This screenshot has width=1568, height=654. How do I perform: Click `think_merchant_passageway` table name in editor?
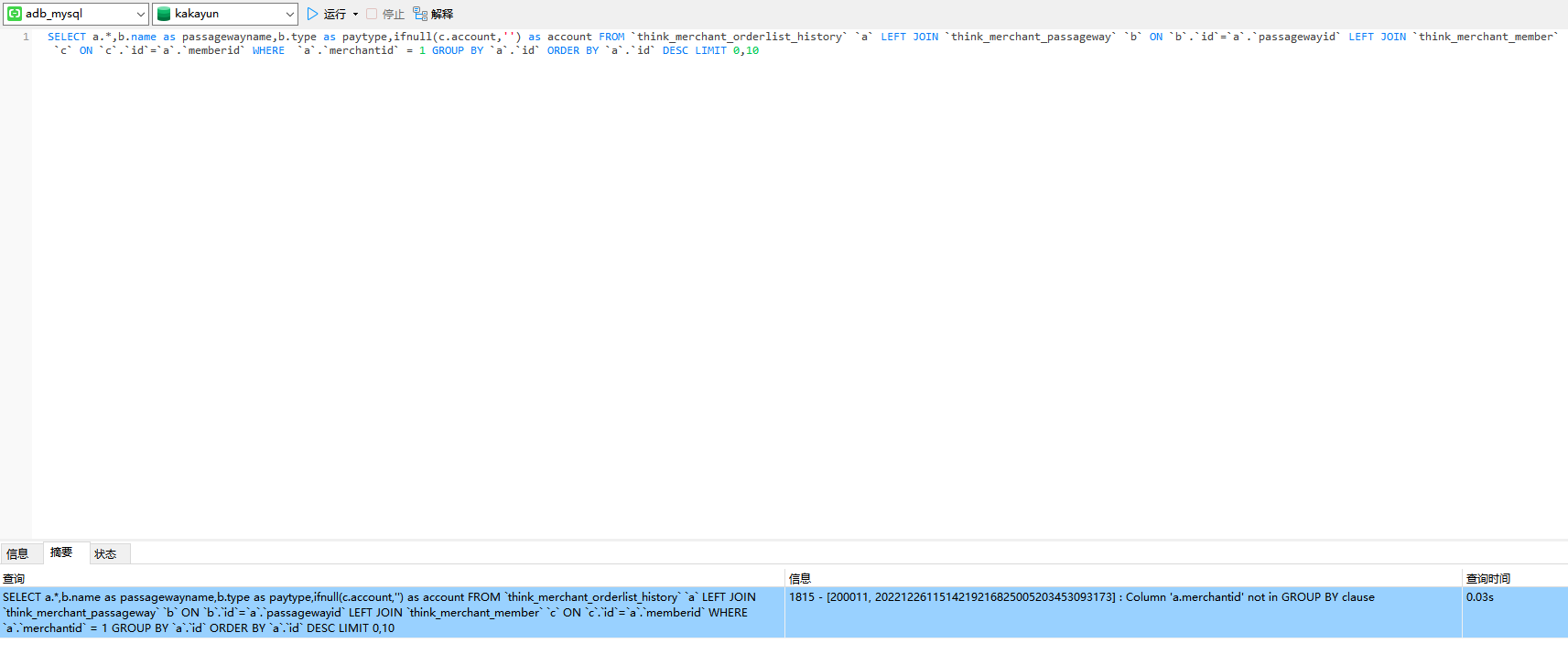click(1032, 37)
